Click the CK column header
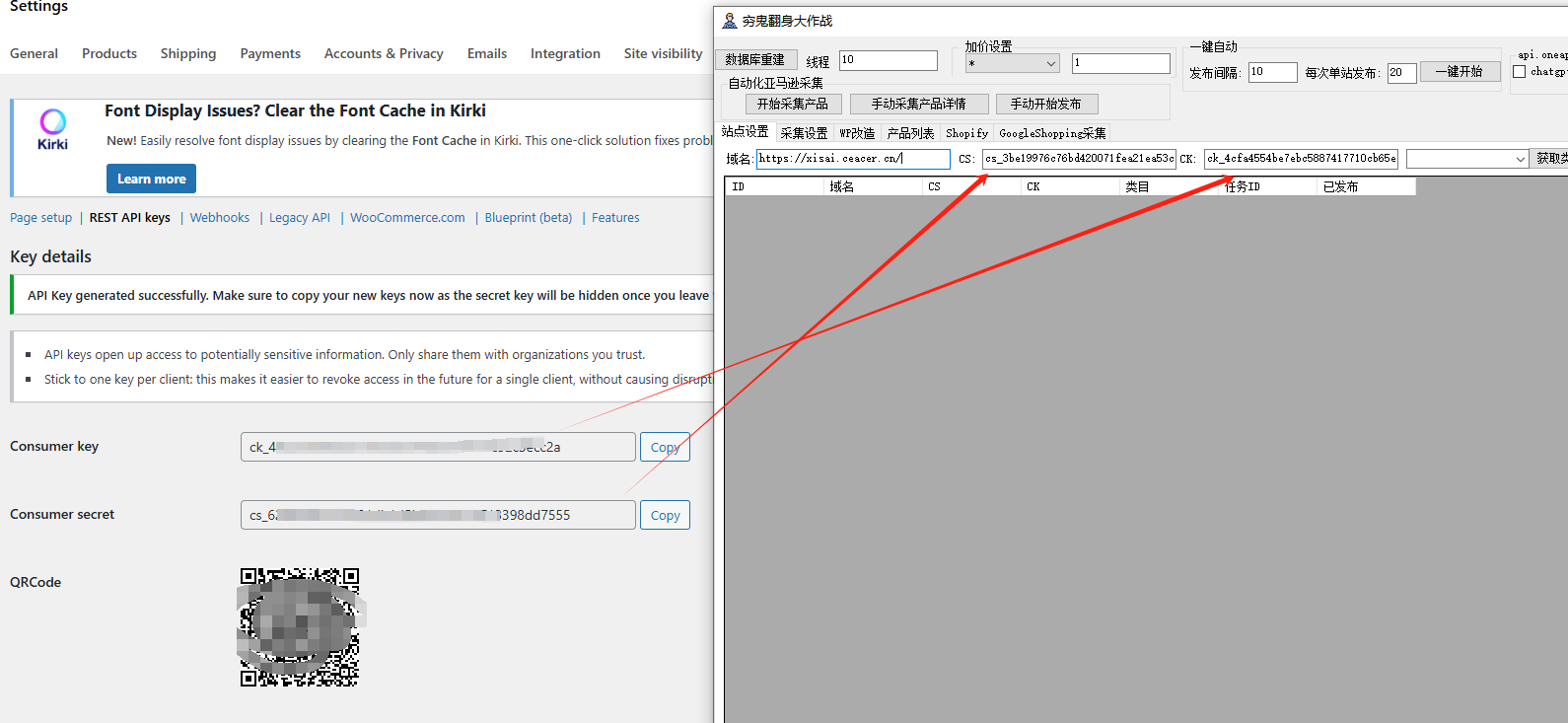The height and width of the screenshot is (723, 1568). 1071,186
